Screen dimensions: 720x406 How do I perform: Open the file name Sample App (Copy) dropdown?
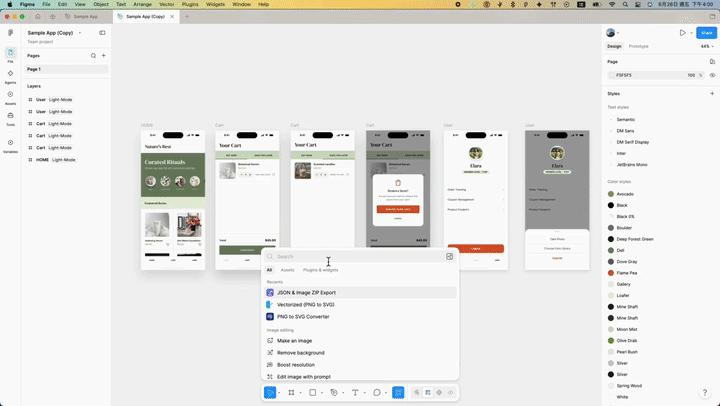[x=79, y=33]
